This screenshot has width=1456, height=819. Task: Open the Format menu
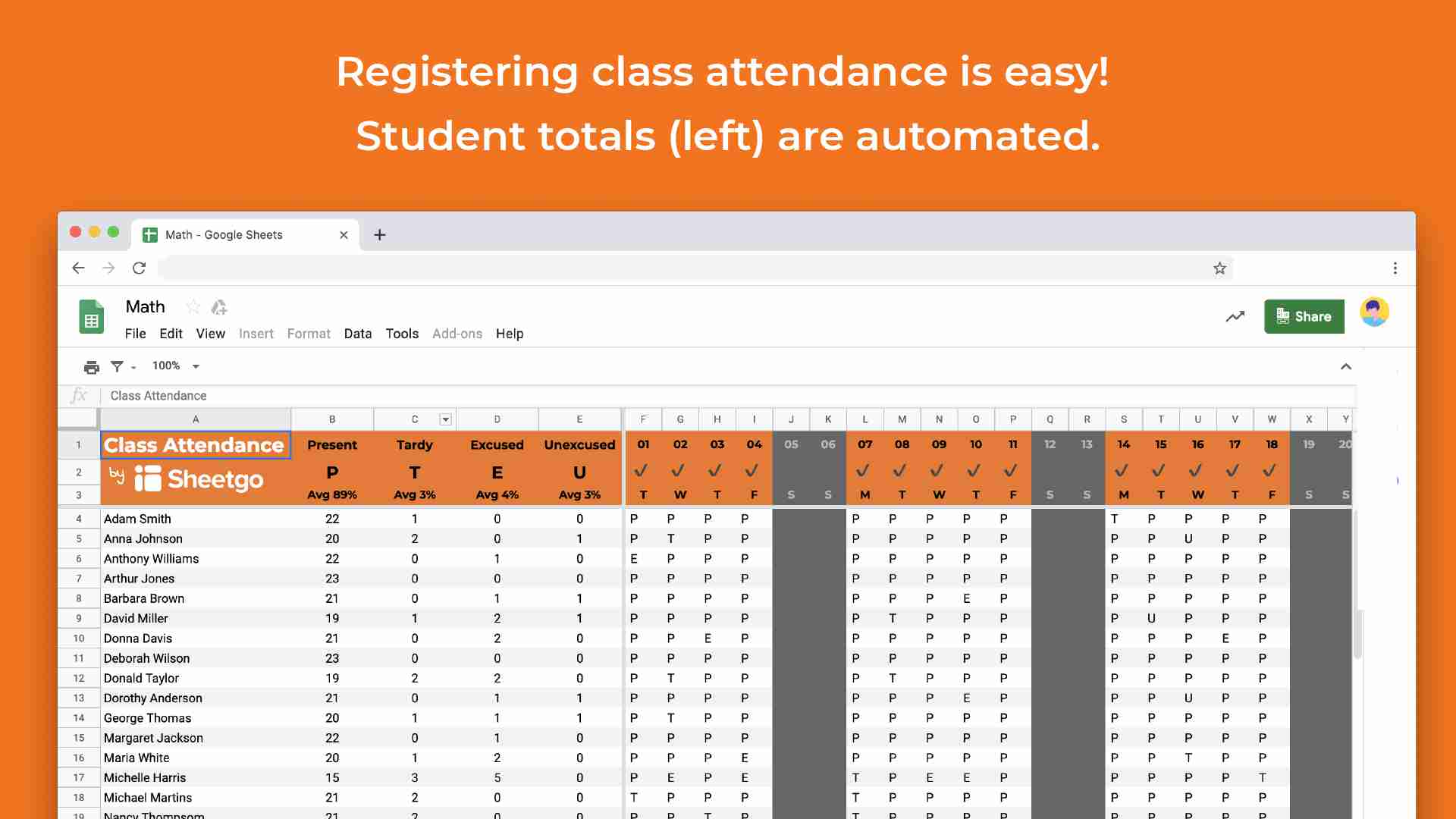coord(307,333)
